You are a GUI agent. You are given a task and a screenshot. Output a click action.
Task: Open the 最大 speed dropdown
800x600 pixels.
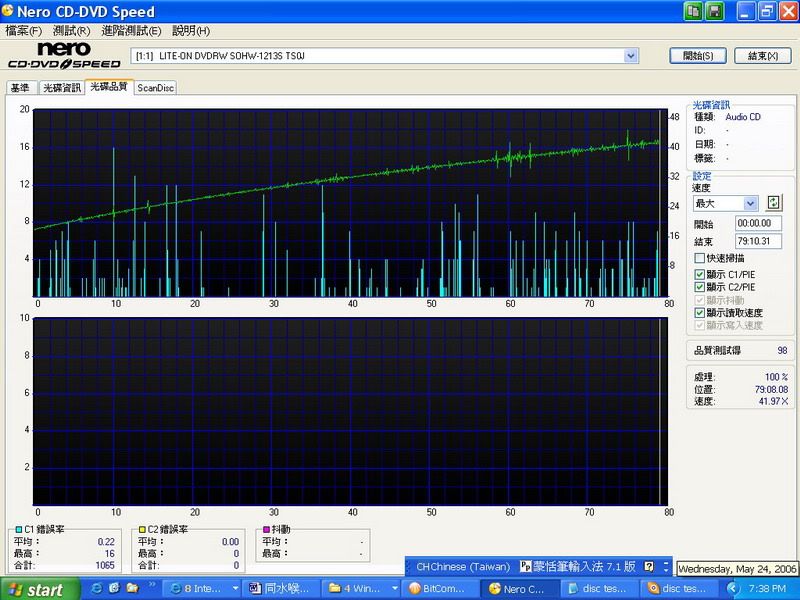[x=750, y=204]
